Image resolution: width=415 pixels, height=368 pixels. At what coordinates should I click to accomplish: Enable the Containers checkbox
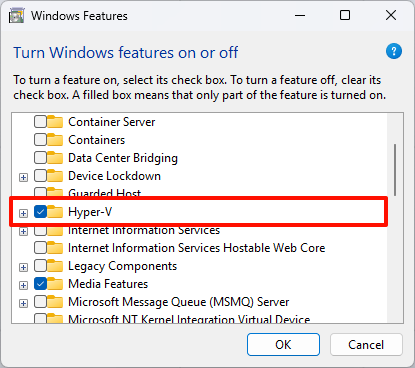click(x=40, y=140)
